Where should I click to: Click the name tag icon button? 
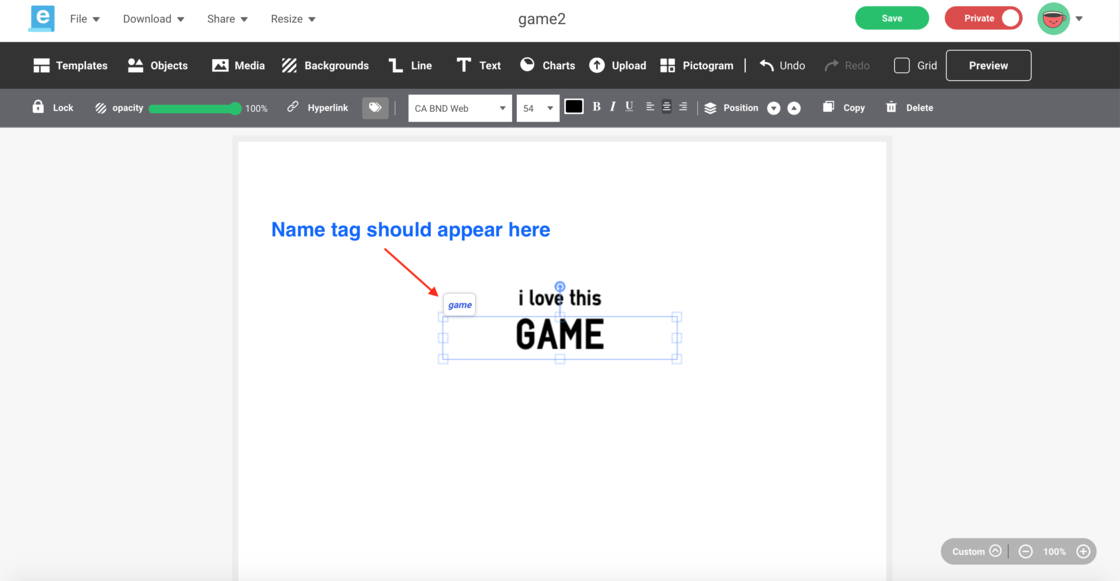375,108
